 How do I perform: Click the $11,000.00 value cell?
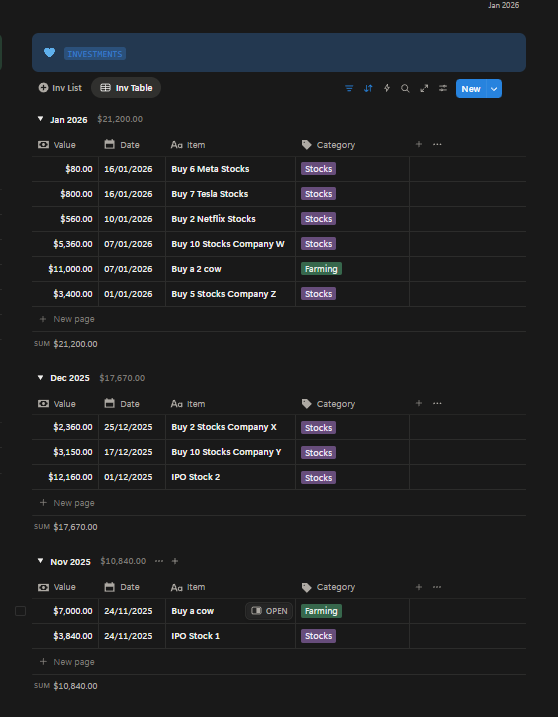(x=65, y=269)
